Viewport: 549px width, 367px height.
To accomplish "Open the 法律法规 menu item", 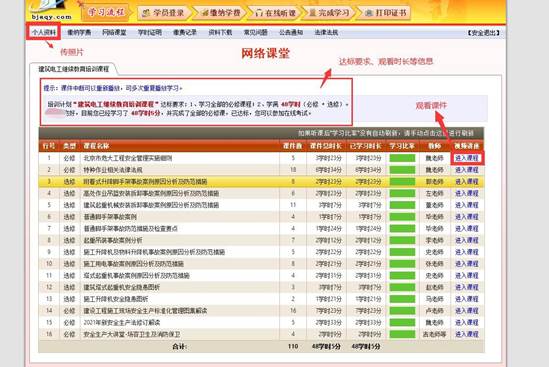I will 326,33.
